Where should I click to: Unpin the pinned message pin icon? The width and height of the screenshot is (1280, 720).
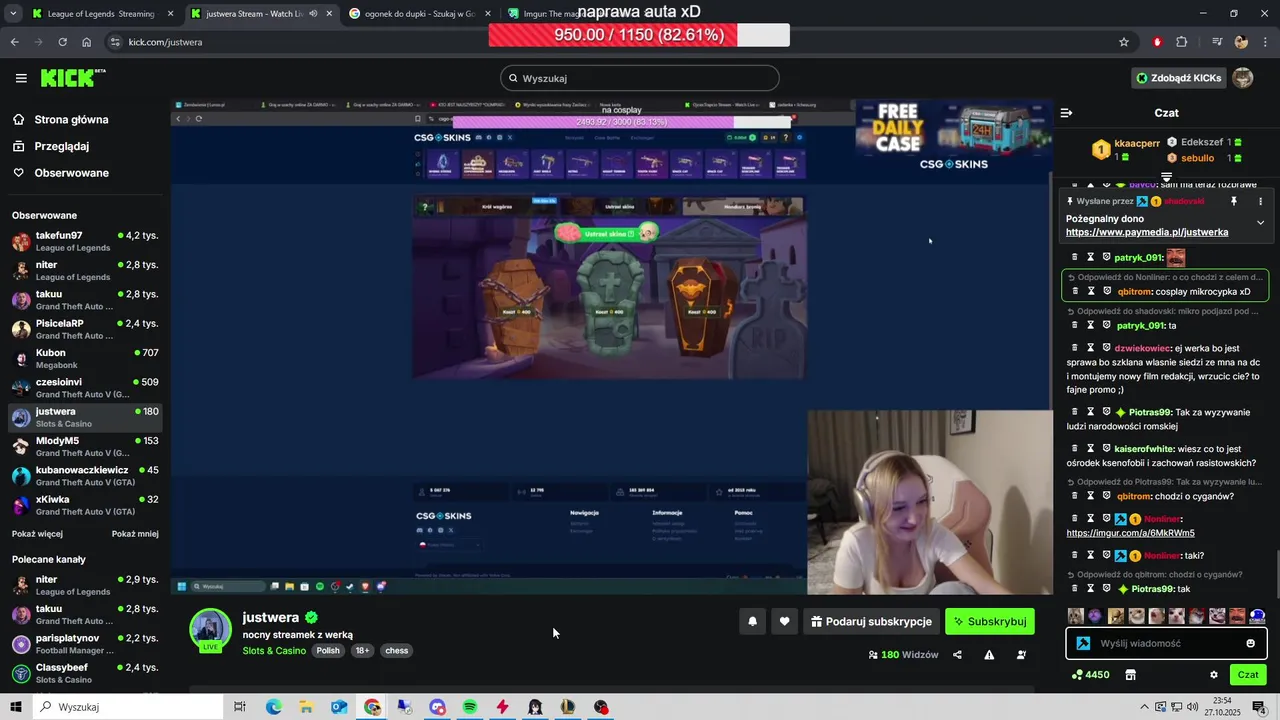click(1234, 201)
